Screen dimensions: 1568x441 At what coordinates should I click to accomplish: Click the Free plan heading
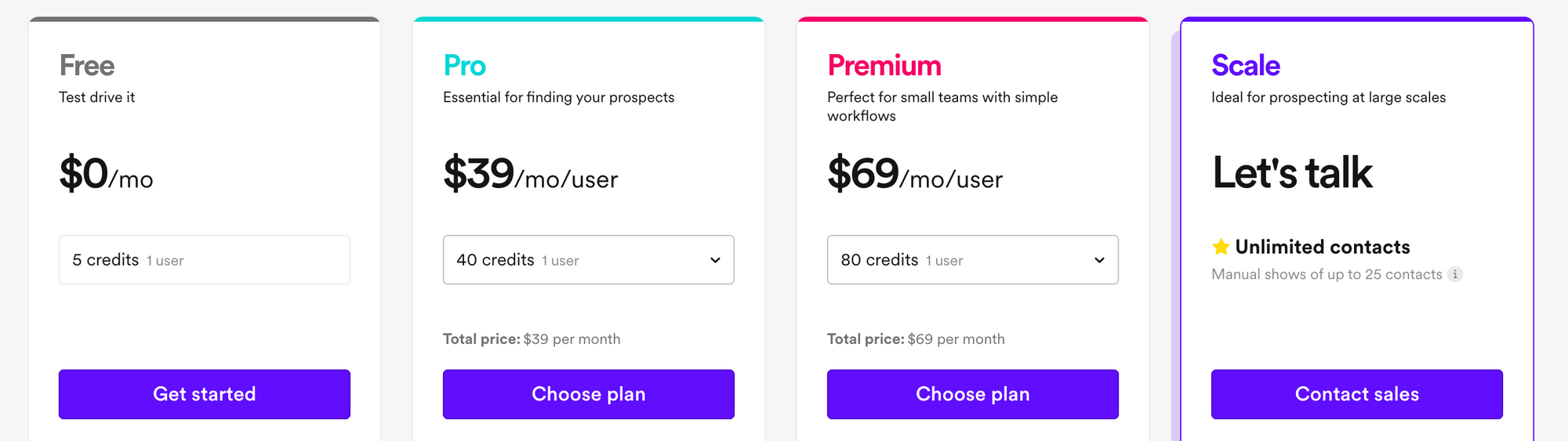pos(87,66)
